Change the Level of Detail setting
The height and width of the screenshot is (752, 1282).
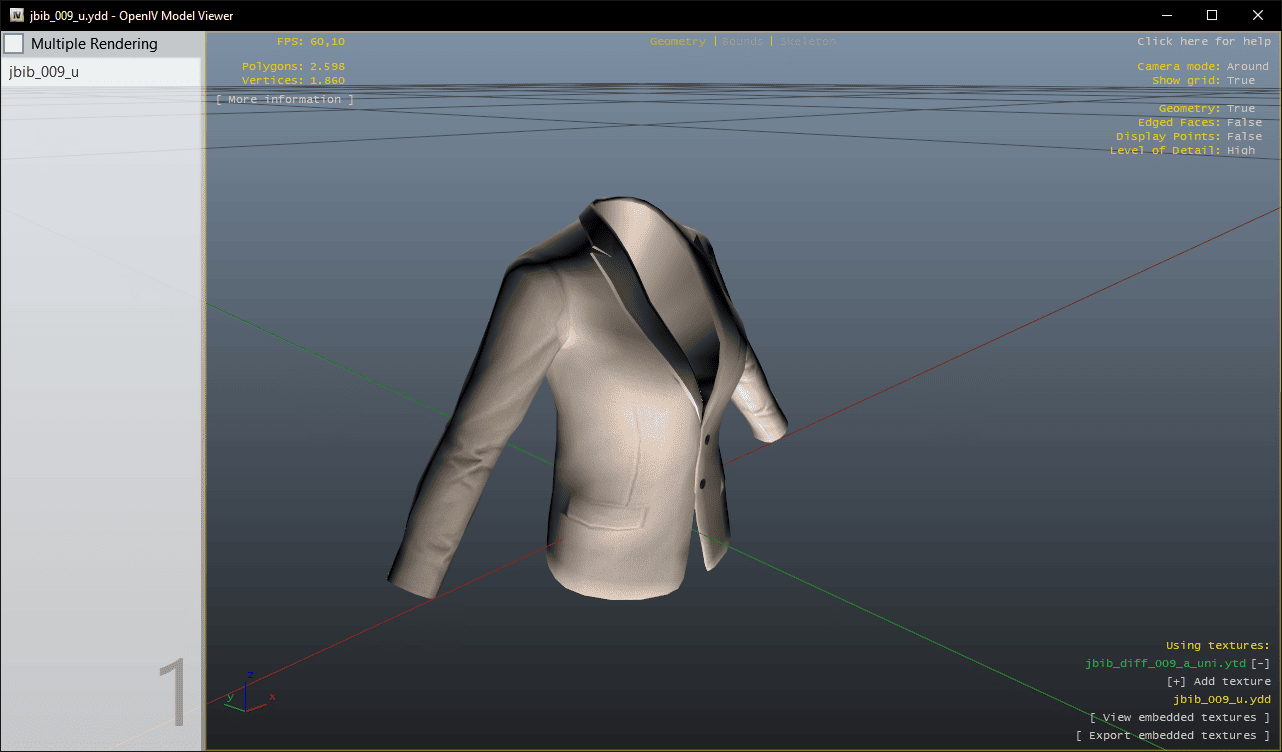[x=1240, y=150]
